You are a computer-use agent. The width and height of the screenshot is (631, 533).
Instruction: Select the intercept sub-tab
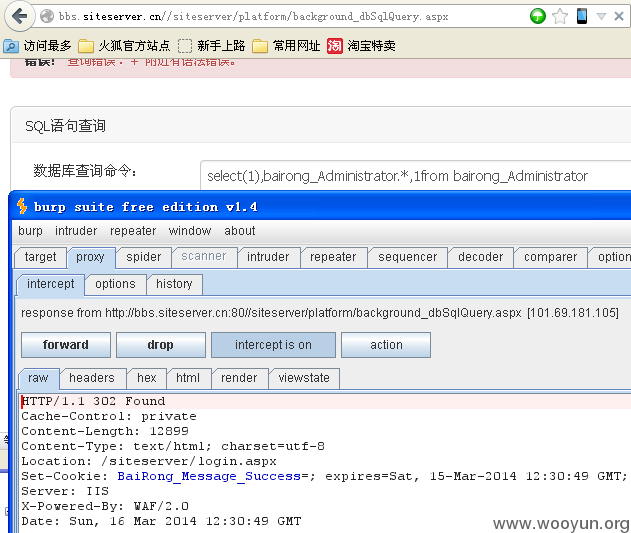51,285
